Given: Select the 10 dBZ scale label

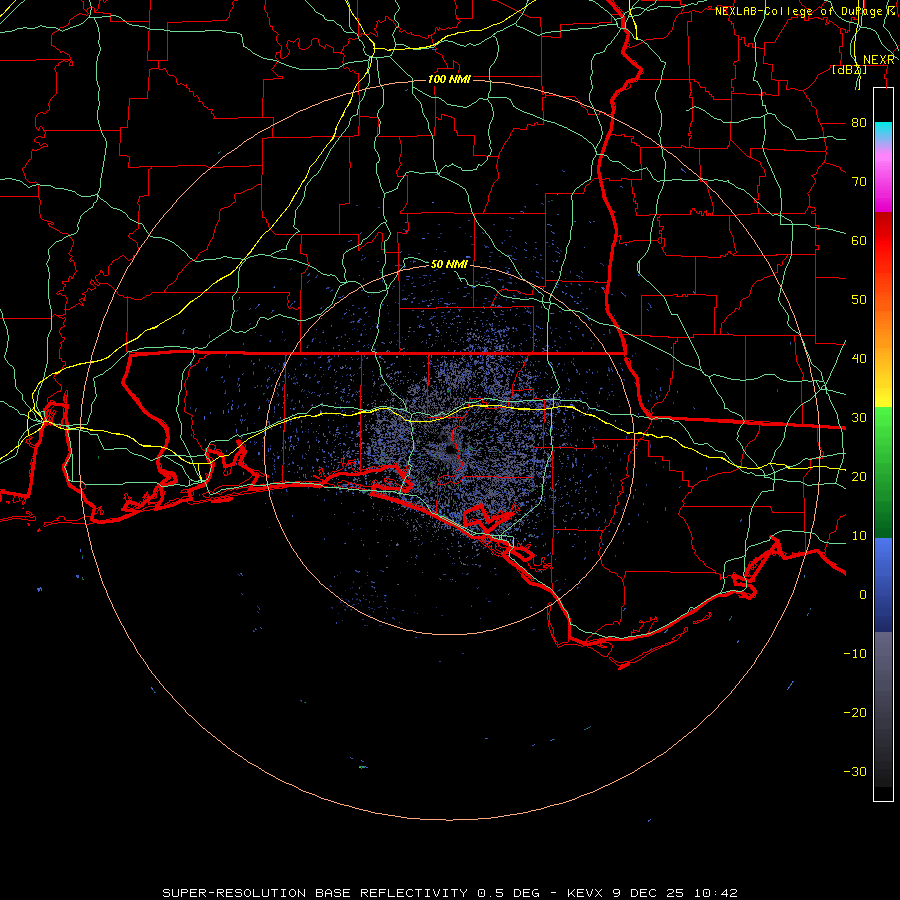Looking at the screenshot, I should click(859, 536).
